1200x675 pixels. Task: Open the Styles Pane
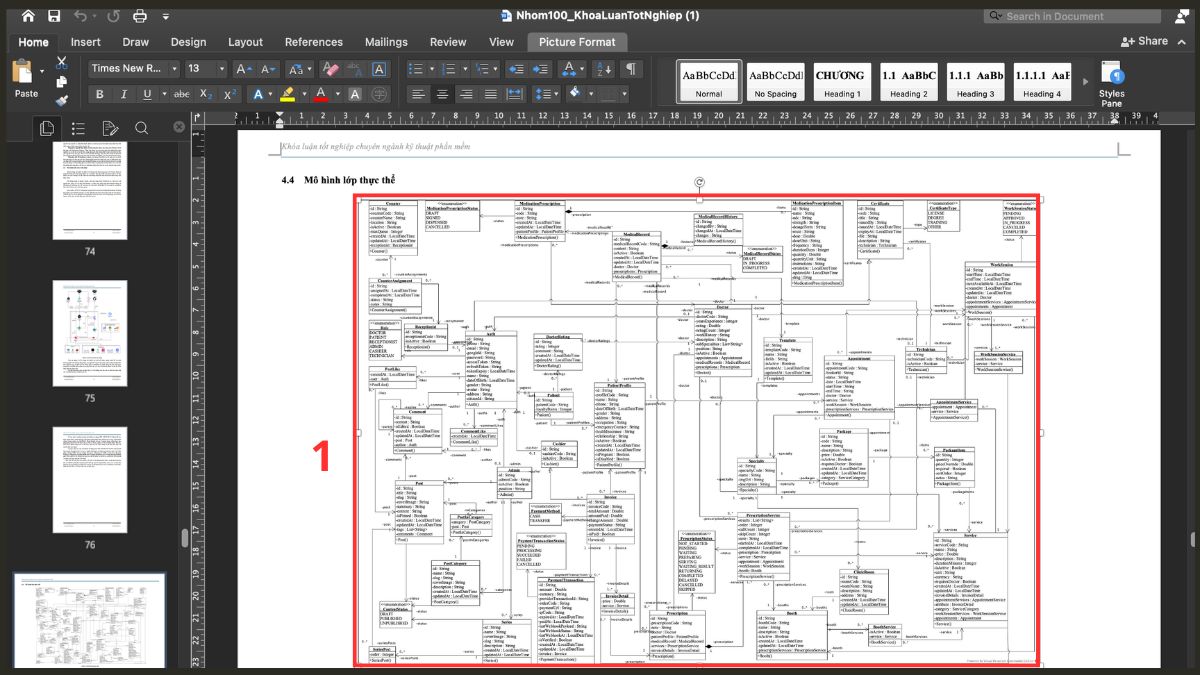coord(1112,83)
